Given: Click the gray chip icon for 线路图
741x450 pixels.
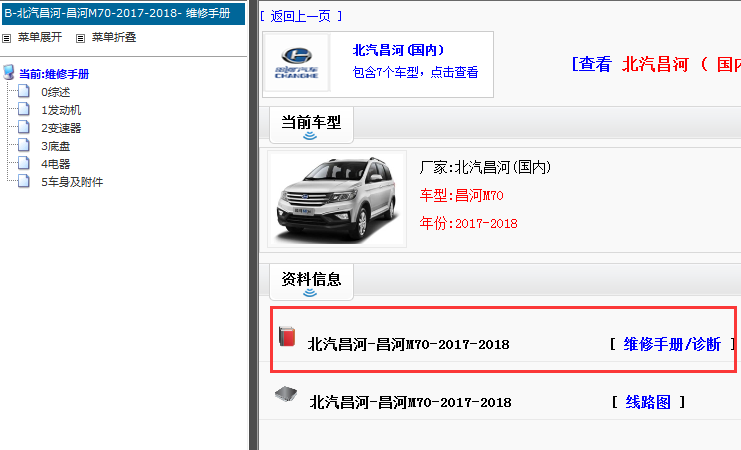Looking at the screenshot, I should pos(286,394).
